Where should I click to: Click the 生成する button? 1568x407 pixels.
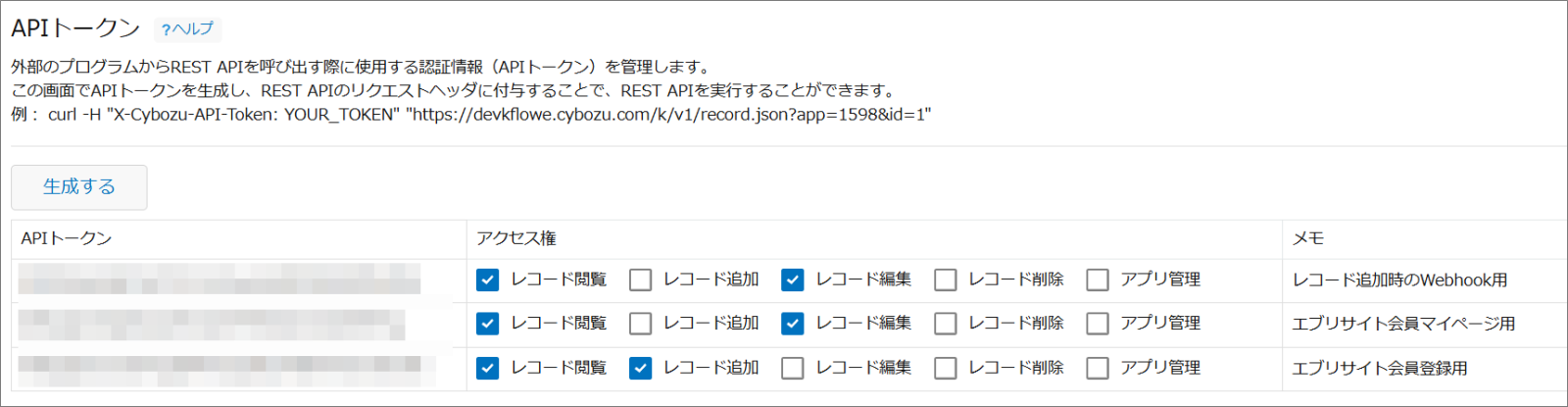tap(79, 186)
